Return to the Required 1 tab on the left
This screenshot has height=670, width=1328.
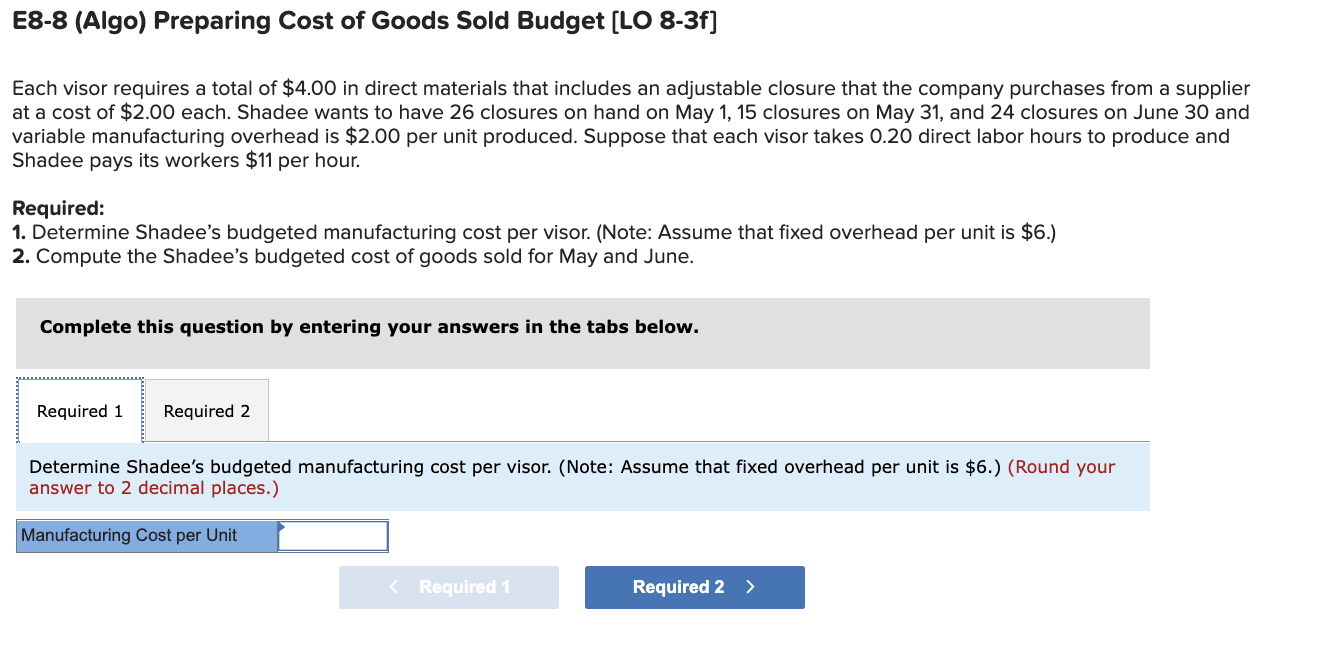click(79, 410)
